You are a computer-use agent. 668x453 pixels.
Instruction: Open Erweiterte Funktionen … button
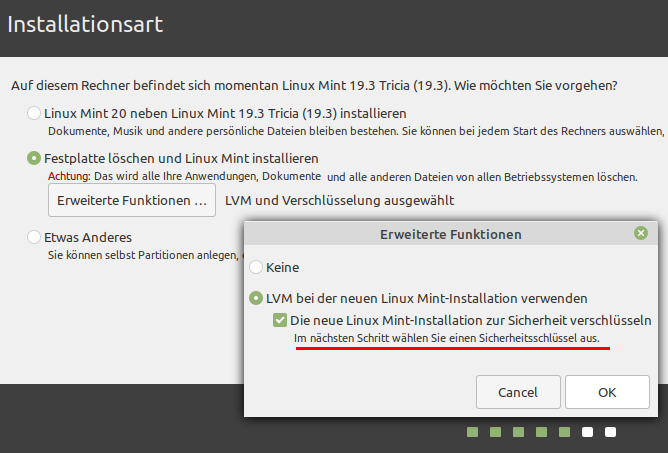(x=132, y=200)
